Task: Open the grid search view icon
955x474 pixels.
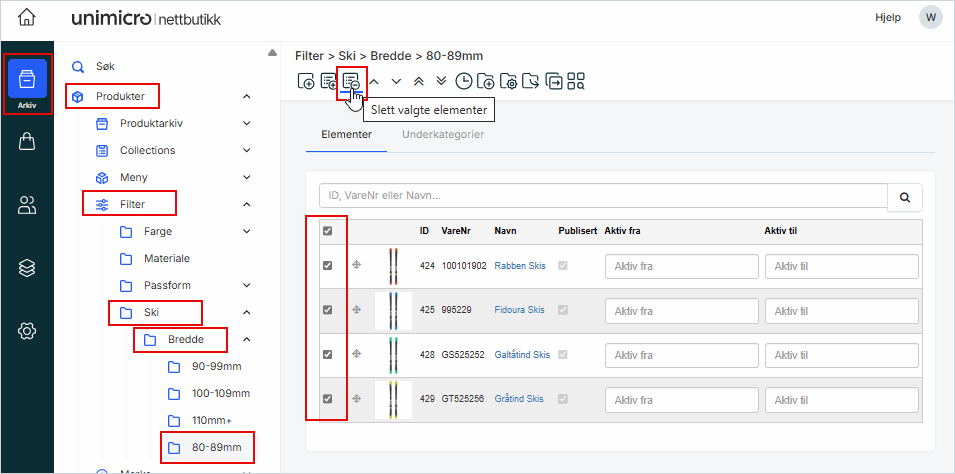Action: (576, 81)
